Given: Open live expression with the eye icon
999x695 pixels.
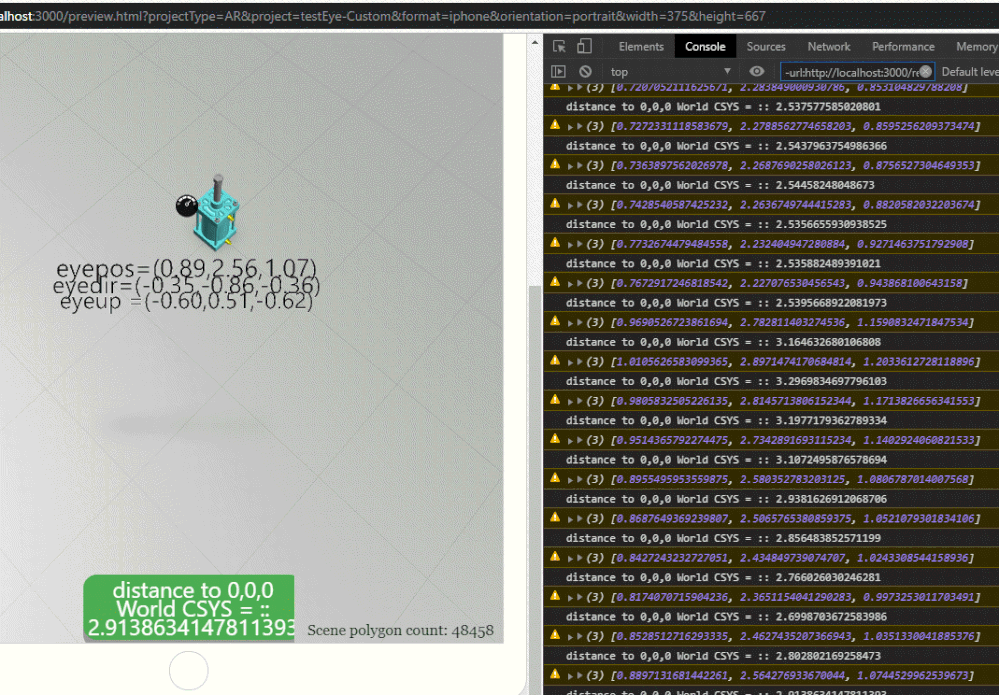Looking at the screenshot, I should 757,72.
